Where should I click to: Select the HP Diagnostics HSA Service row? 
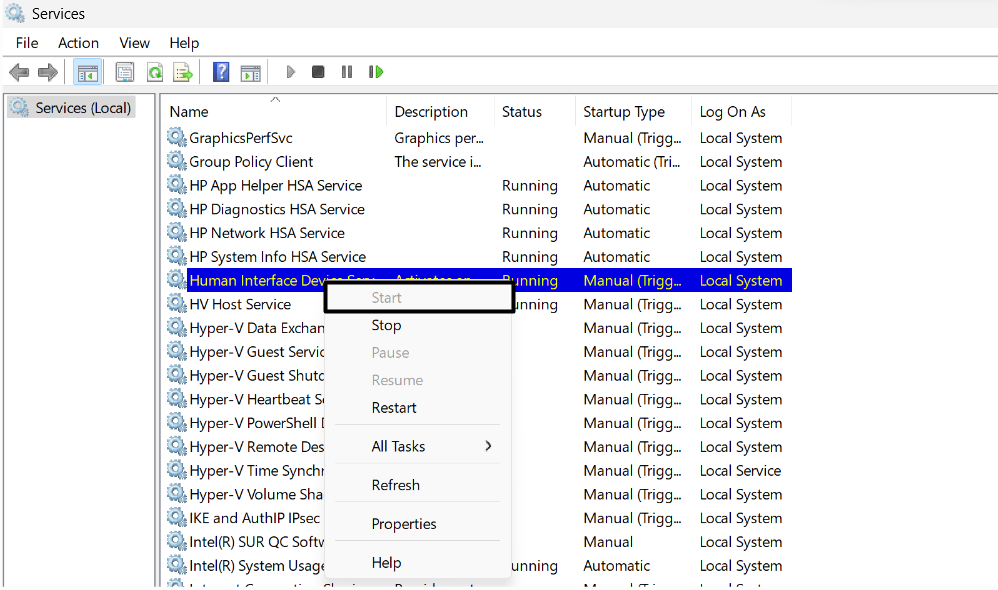click(x=277, y=209)
